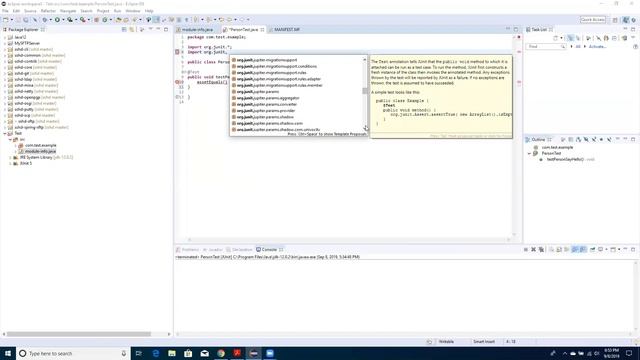Click the Find field in Task List

pos(546,47)
